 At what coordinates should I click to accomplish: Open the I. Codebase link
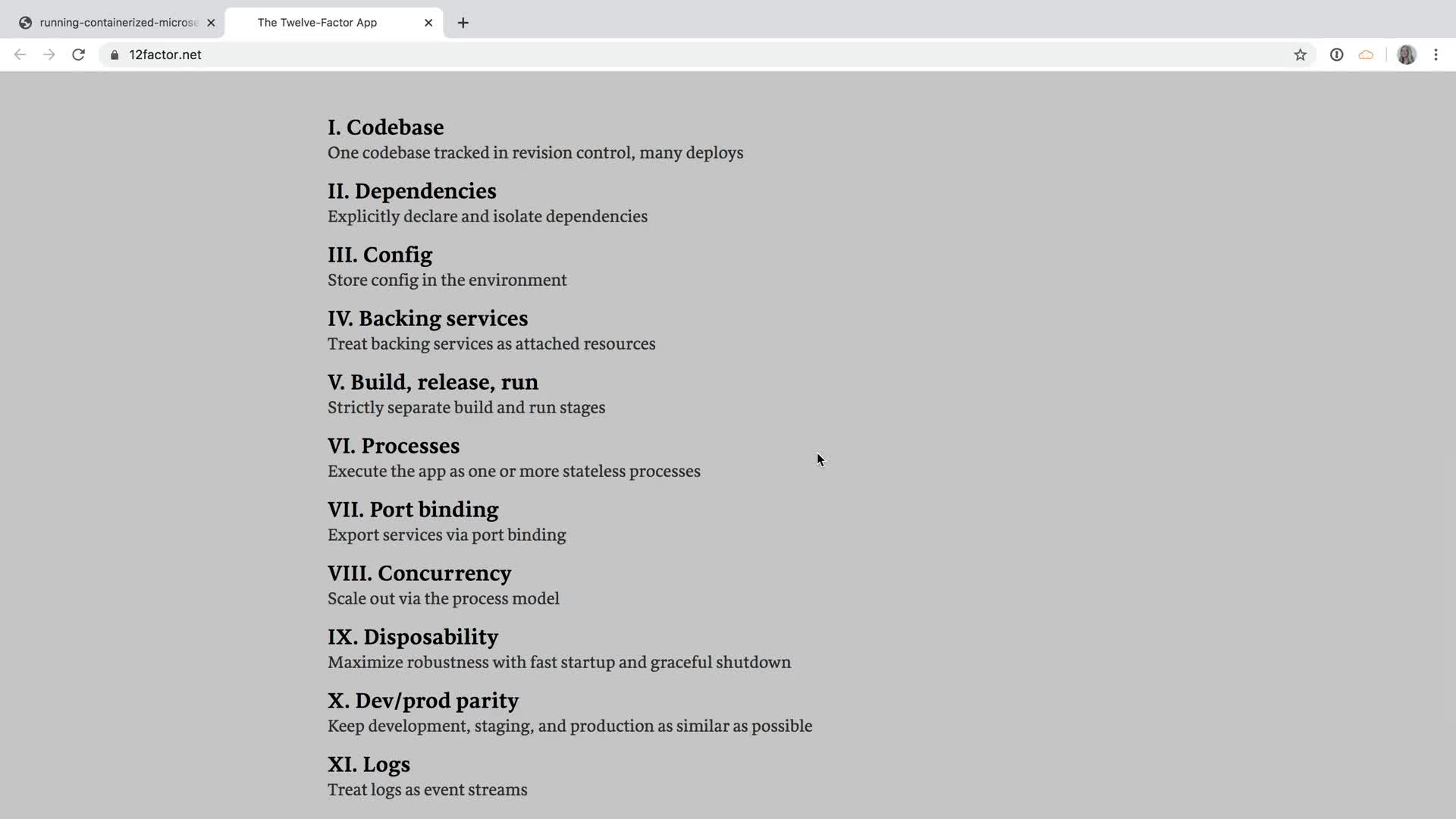(x=385, y=127)
